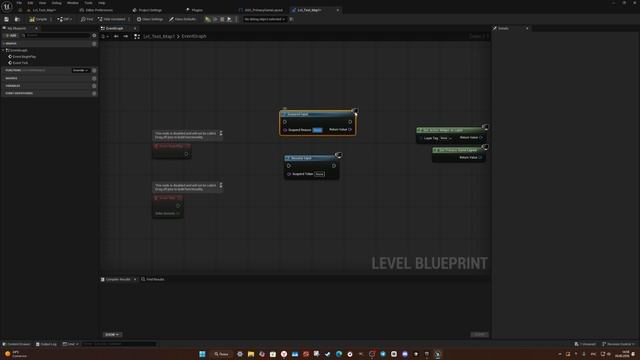Compile the level blueprint
Screen dimensions: 640x360
click(38, 19)
